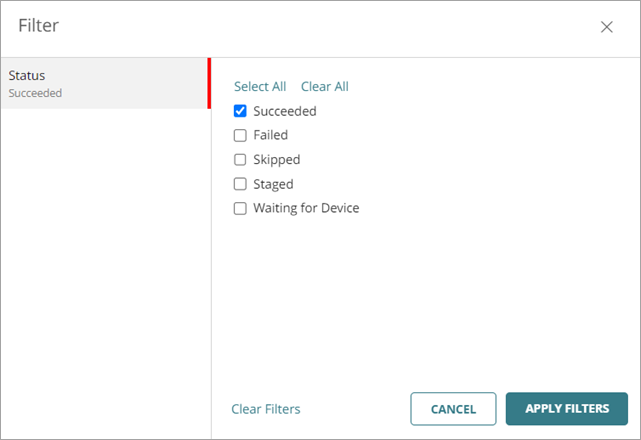Image resolution: width=641 pixels, height=440 pixels.
Task: Click the Select All link
Action: tap(260, 87)
